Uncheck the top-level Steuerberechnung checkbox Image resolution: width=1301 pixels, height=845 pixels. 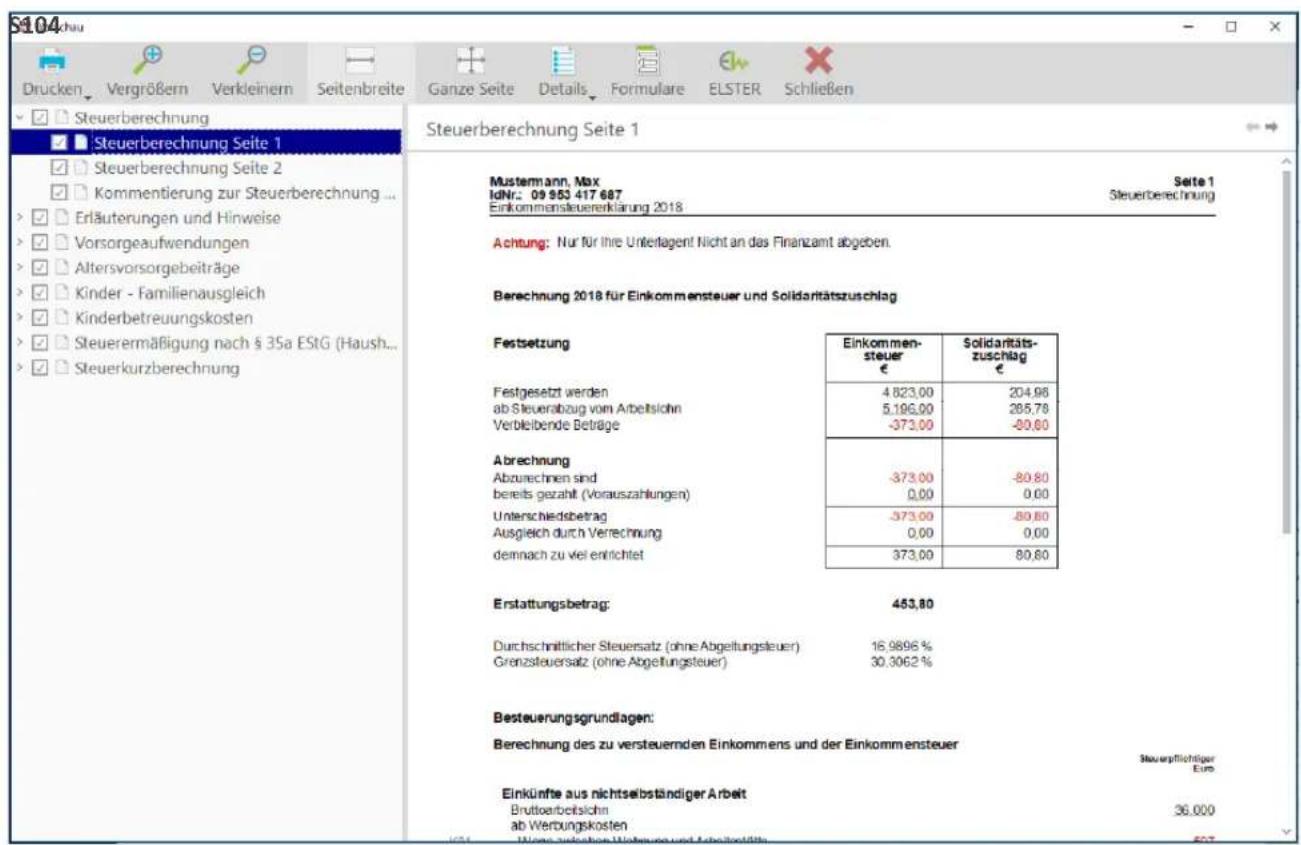40,118
